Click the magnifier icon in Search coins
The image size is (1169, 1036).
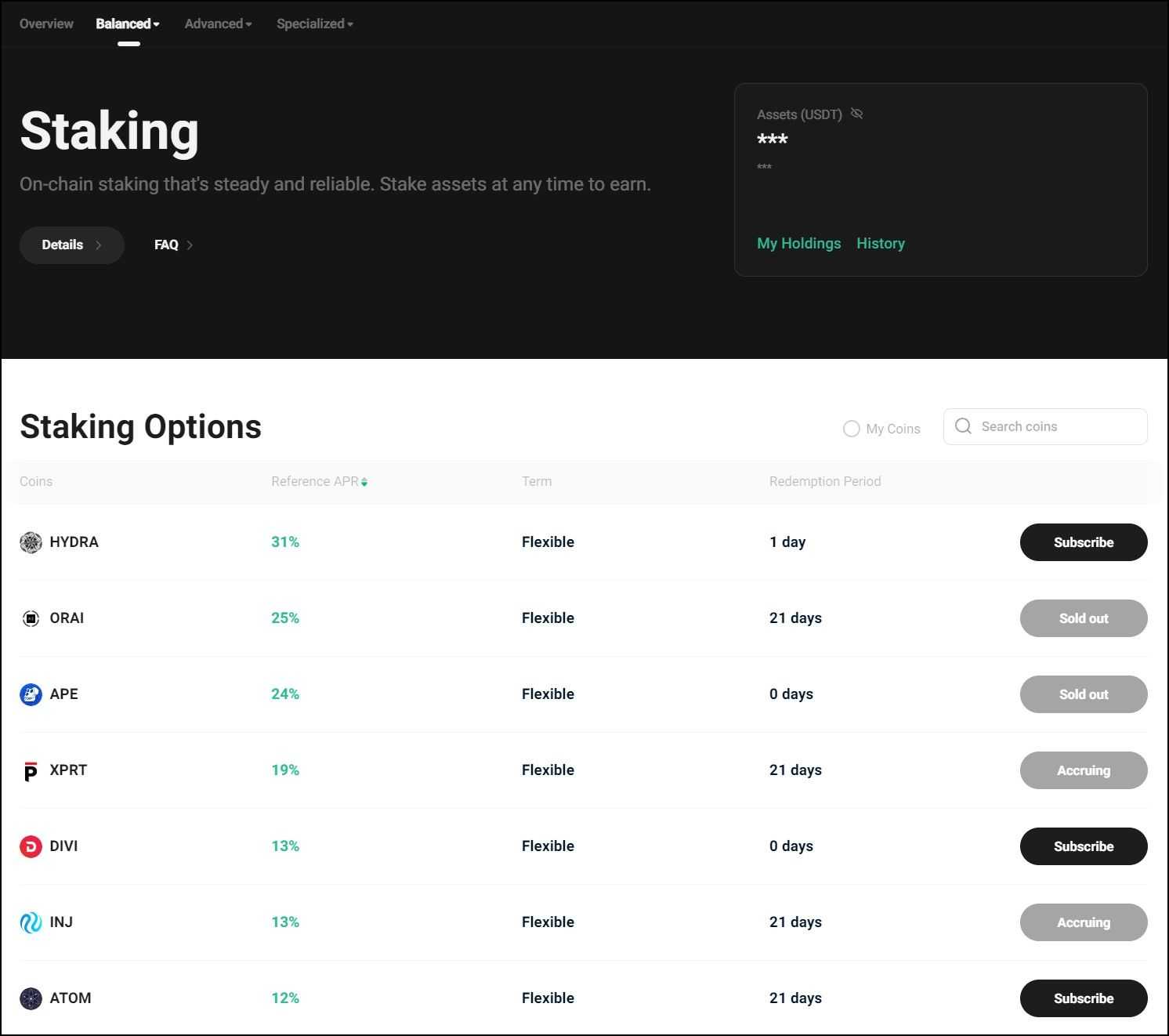point(964,426)
